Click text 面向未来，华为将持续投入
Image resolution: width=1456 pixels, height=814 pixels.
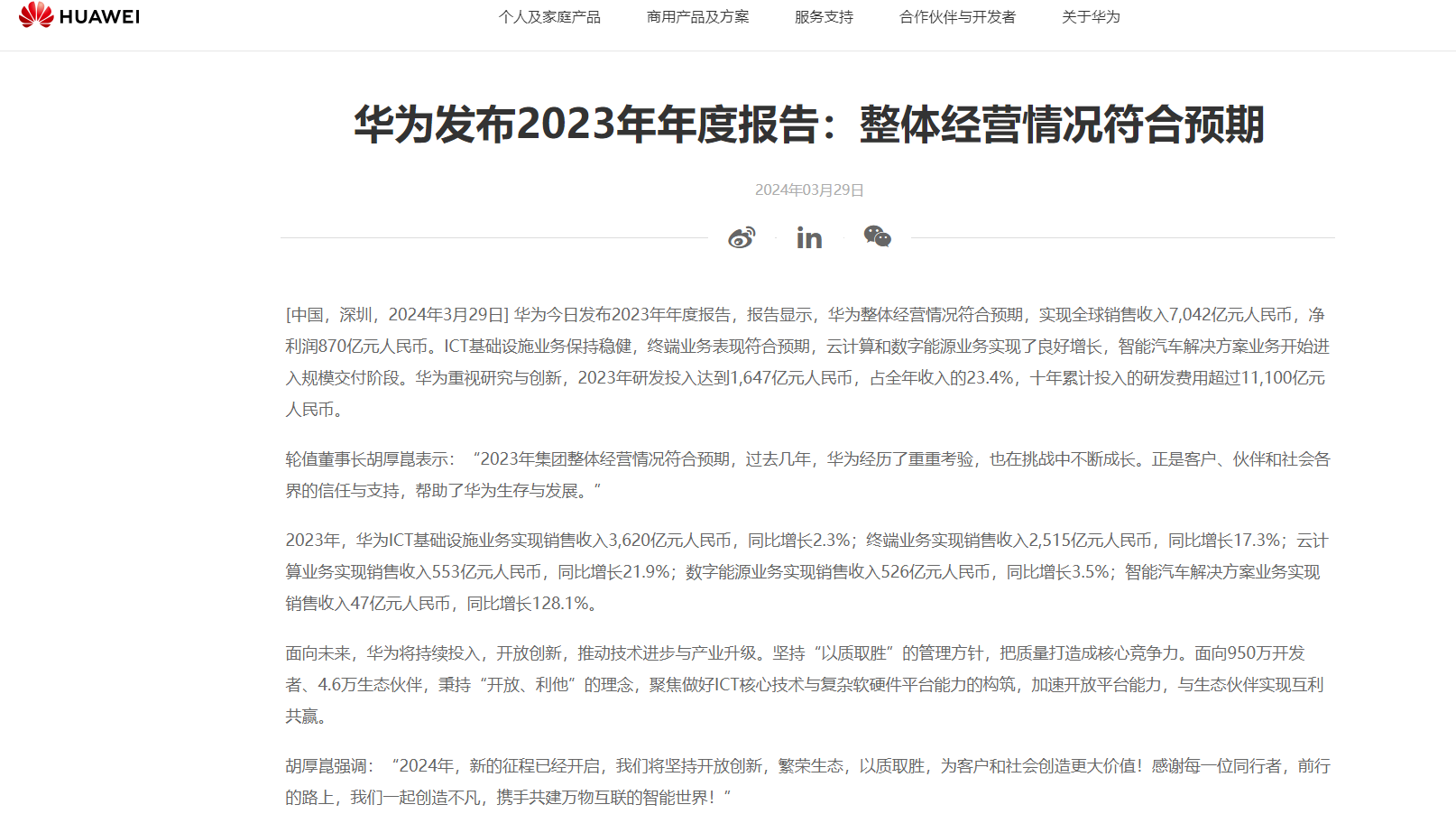point(382,653)
